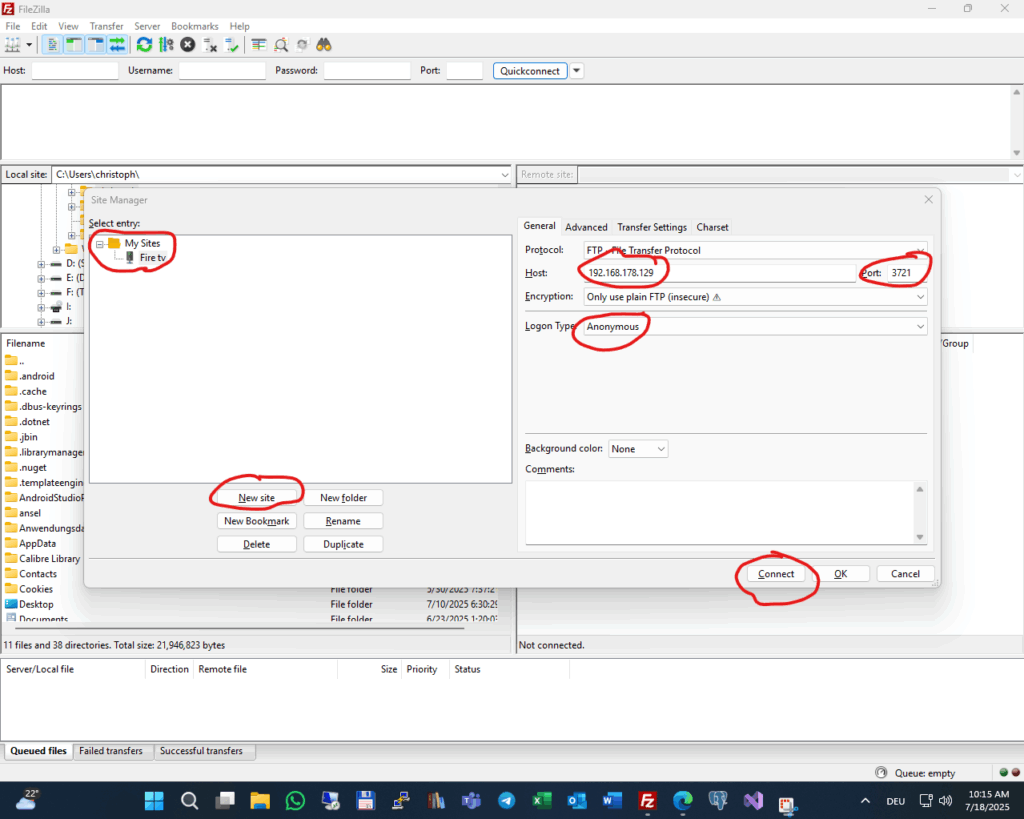Viewport: 1024px width, 819px height.
Task: Toggle processing of the transfer queue icon
Action: (166, 45)
